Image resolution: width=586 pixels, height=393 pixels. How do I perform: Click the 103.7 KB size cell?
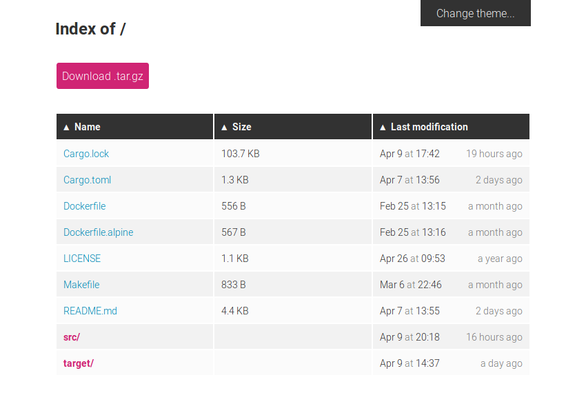tap(240, 154)
